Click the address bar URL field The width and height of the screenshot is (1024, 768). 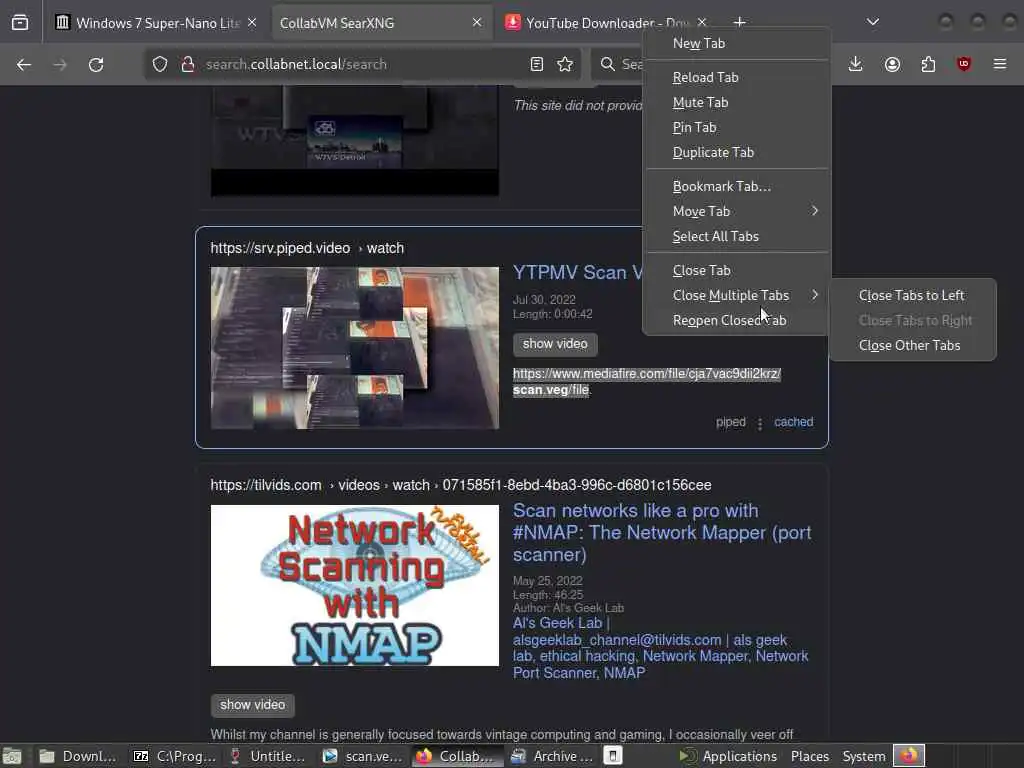[x=362, y=64]
